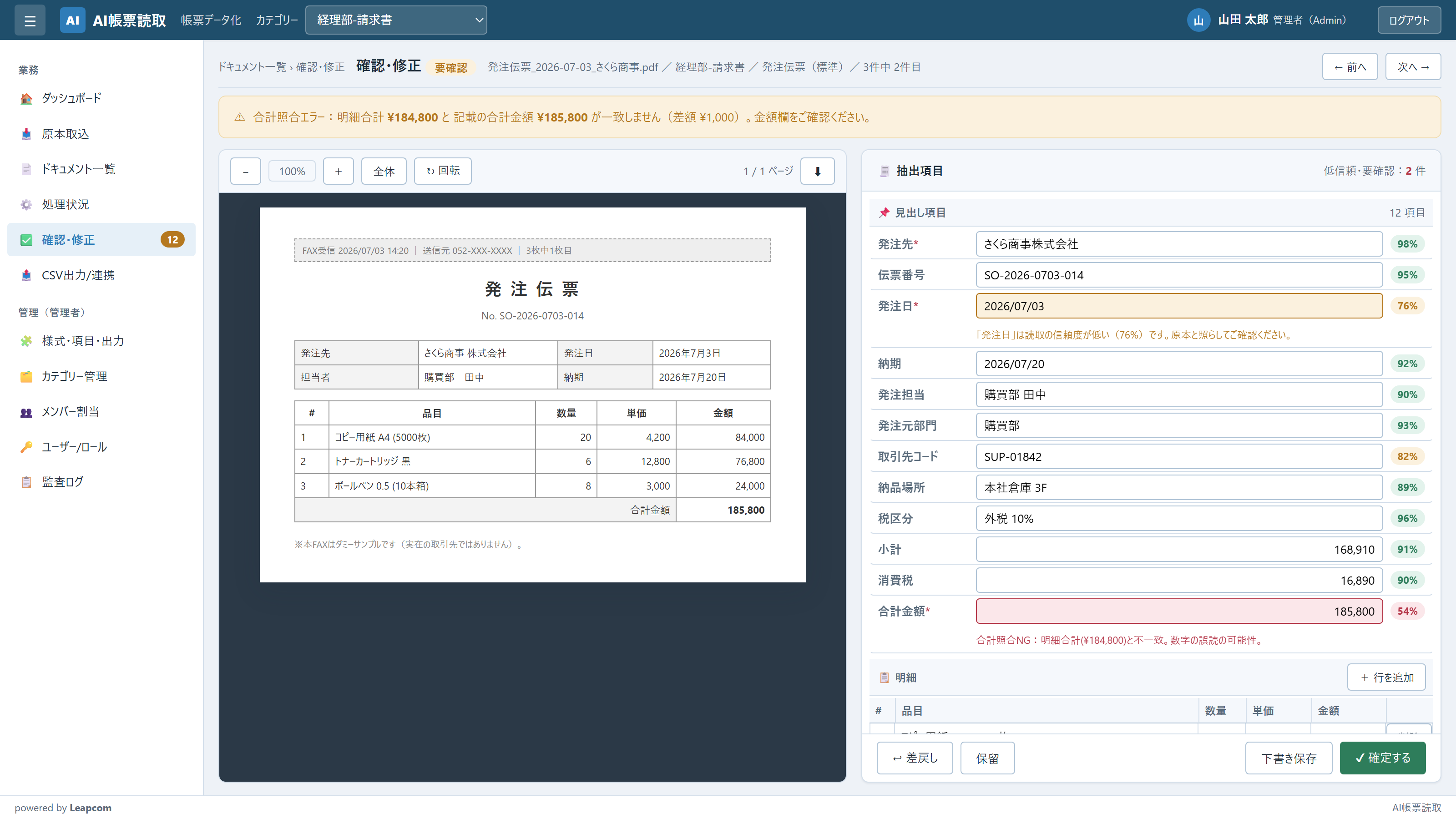Click the 山 user avatar
The height and width of the screenshot is (819, 1456).
tap(1198, 20)
